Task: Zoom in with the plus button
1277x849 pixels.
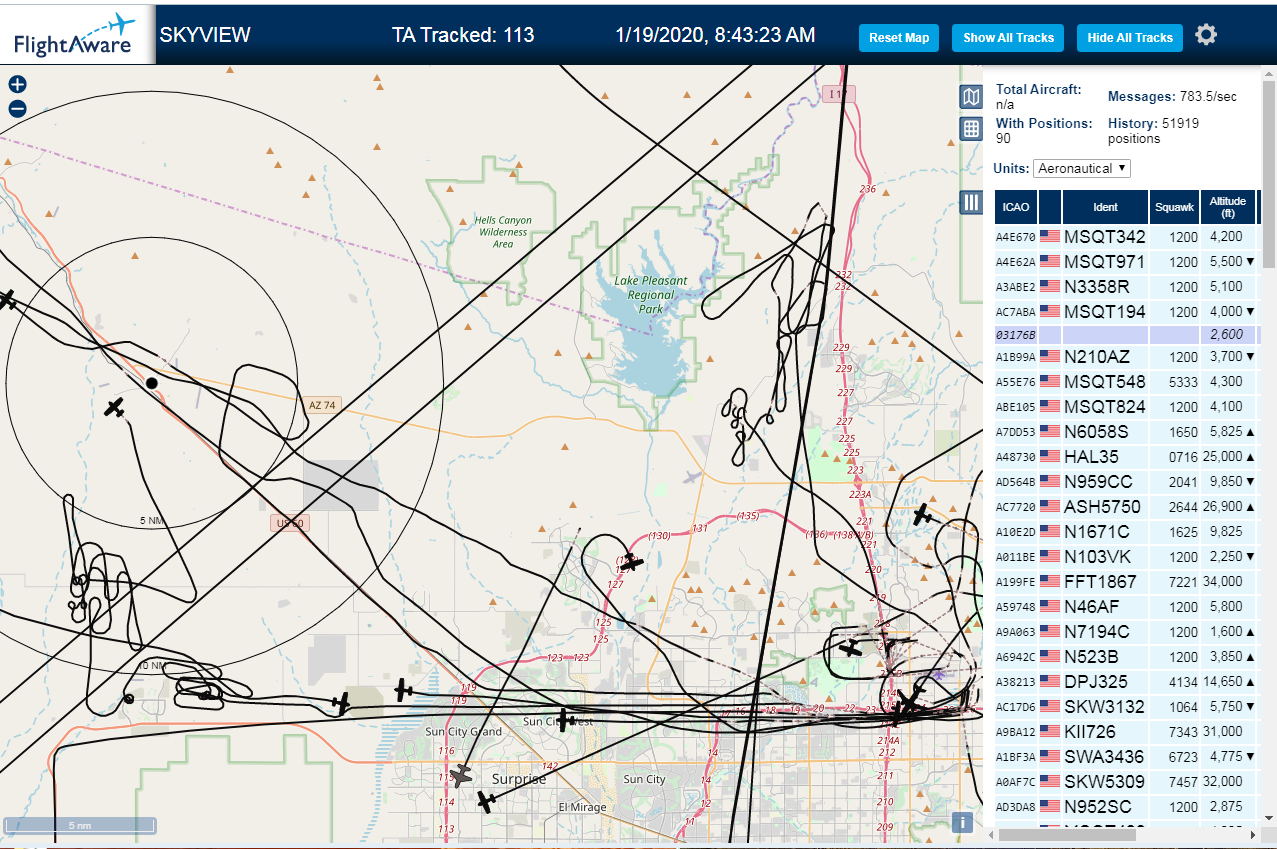Action: point(17,85)
